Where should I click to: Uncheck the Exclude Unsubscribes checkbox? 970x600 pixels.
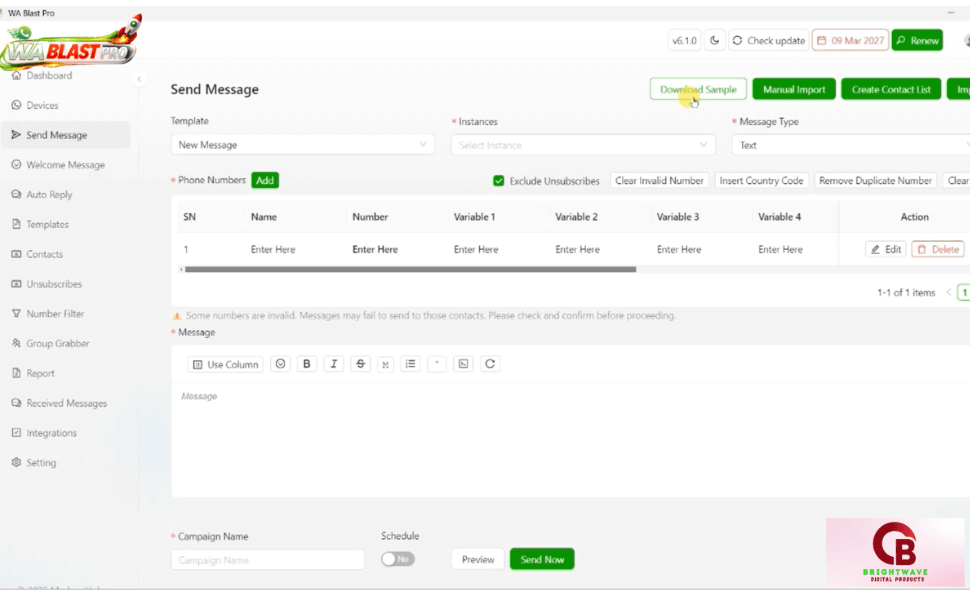tap(499, 181)
